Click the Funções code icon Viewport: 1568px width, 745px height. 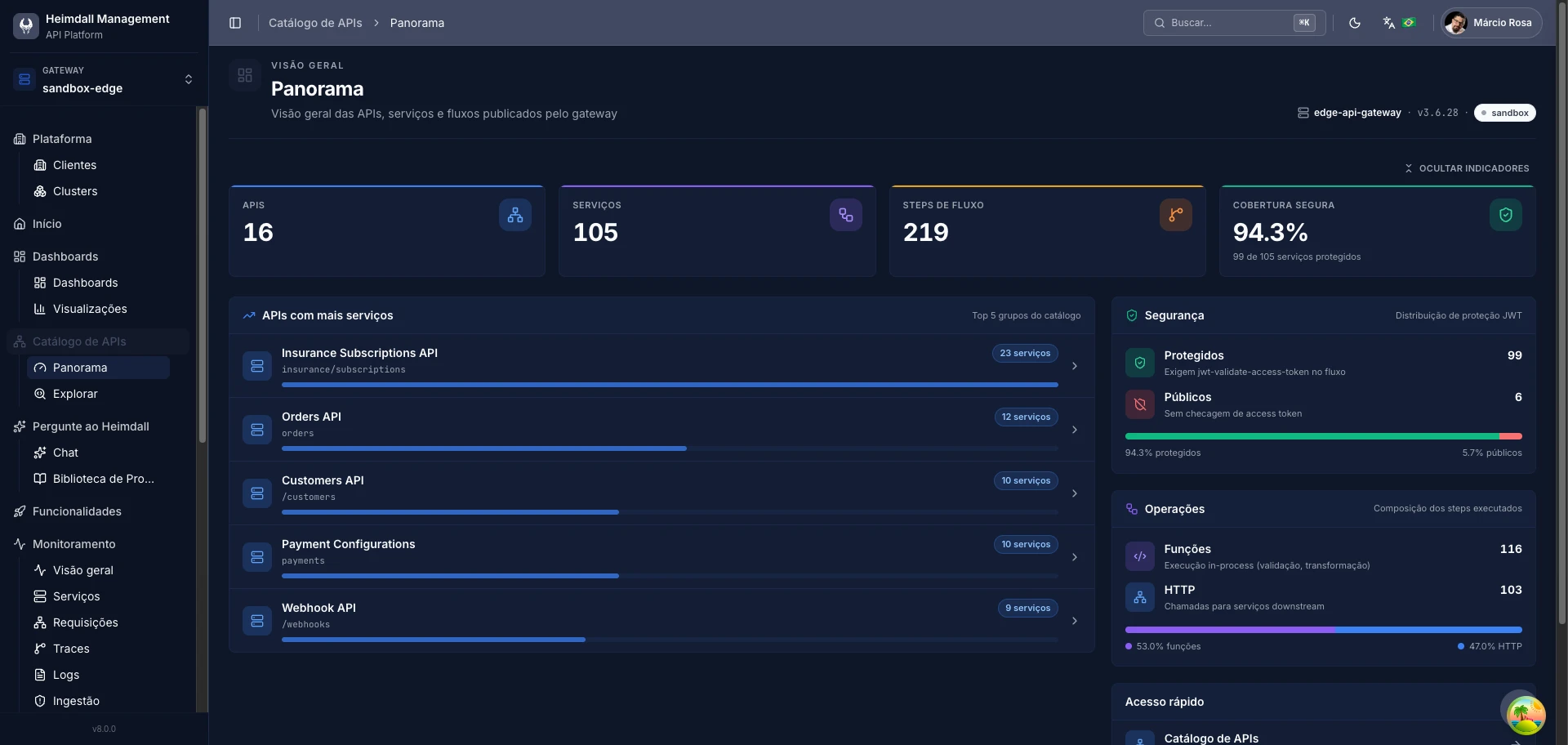[1140, 556]
